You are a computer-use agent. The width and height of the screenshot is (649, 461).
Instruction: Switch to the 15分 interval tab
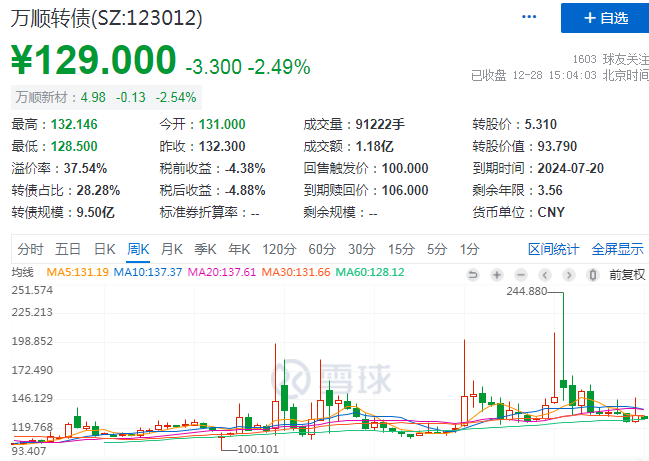[401, 249]
